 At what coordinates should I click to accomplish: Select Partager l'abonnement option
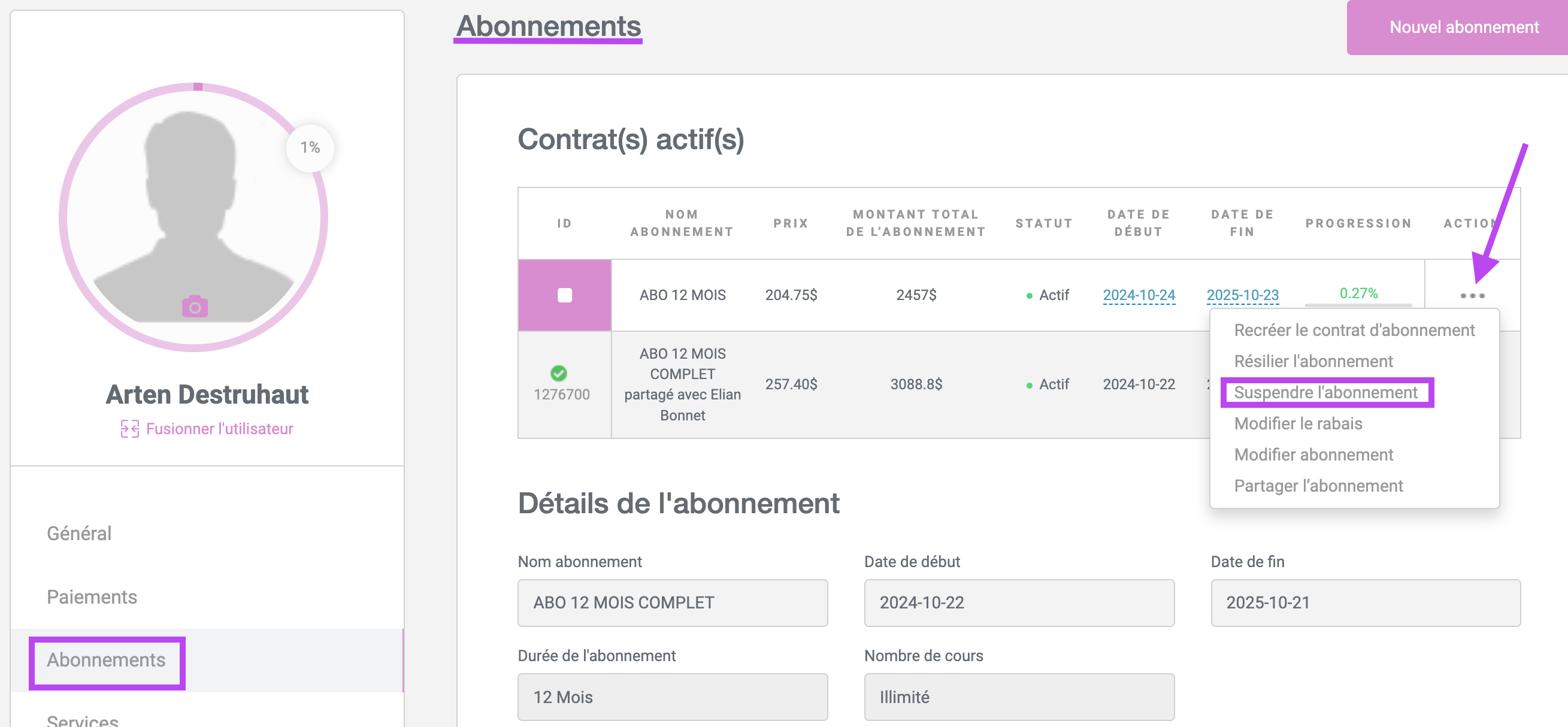(x=1318, y=486)
